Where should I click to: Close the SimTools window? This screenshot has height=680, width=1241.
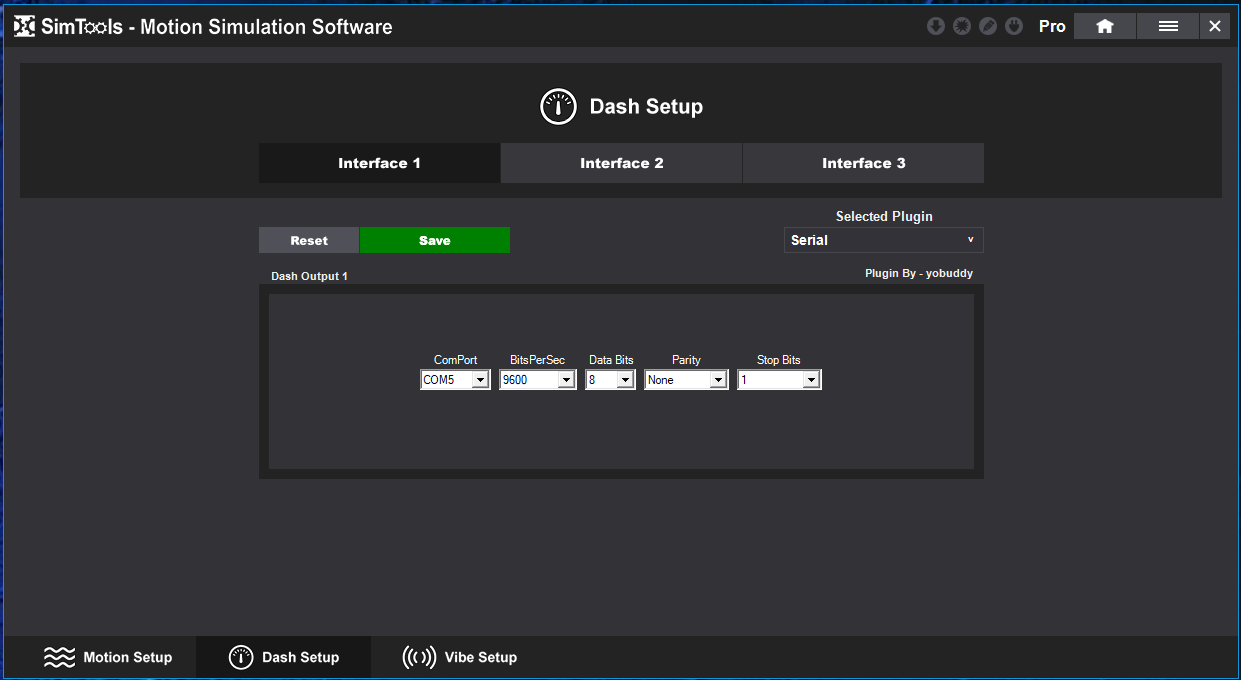[x=1215, y=26]
